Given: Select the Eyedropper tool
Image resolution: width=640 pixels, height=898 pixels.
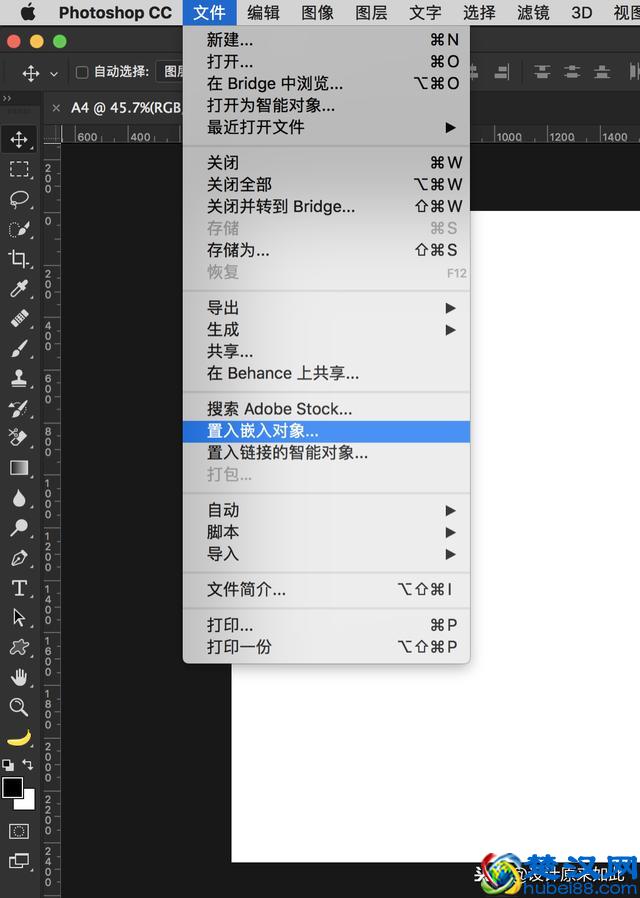Looking at the screenshot, I should pos(19,289).
